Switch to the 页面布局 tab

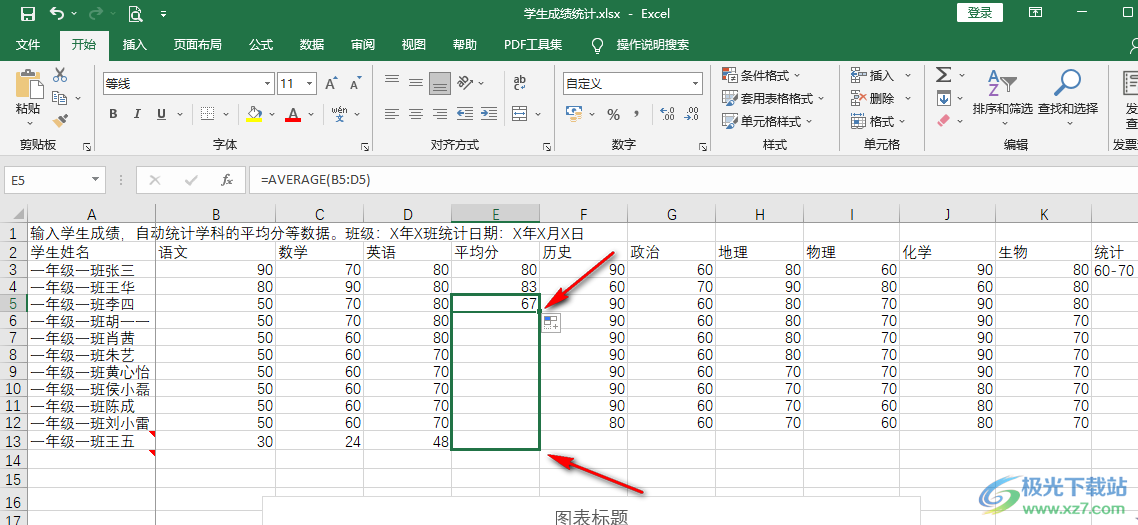coord(197,44)
